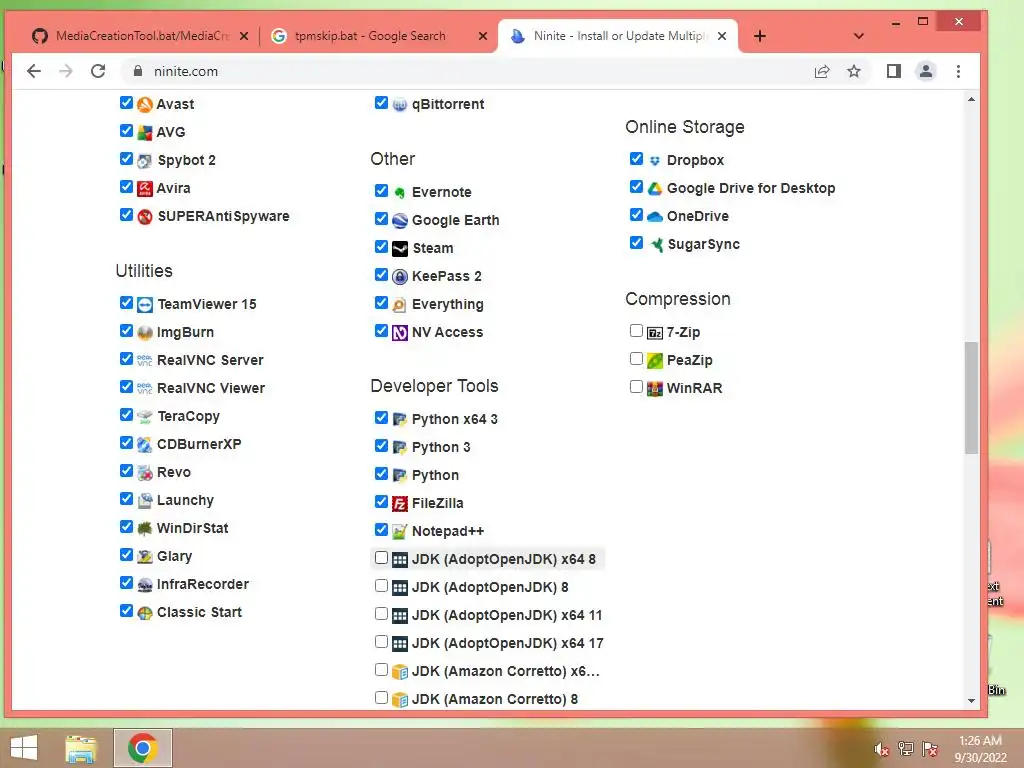Click the Evernote elephant icon
1024x768 pixels.
(x=399, y=193)
